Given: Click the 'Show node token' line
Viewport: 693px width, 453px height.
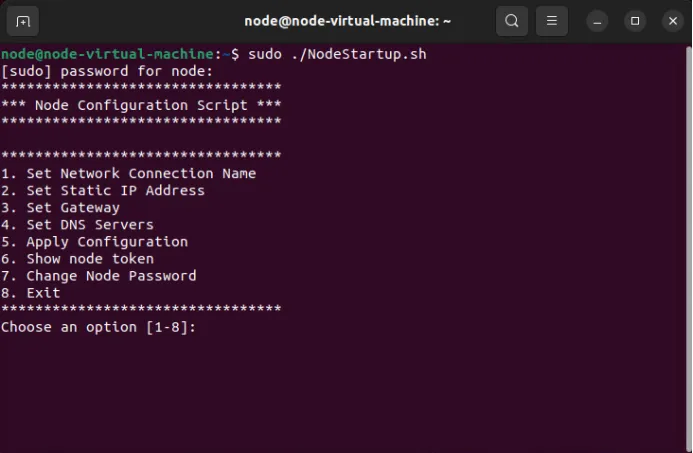Looking at the screenshot, I should click(x=77, y=259).
